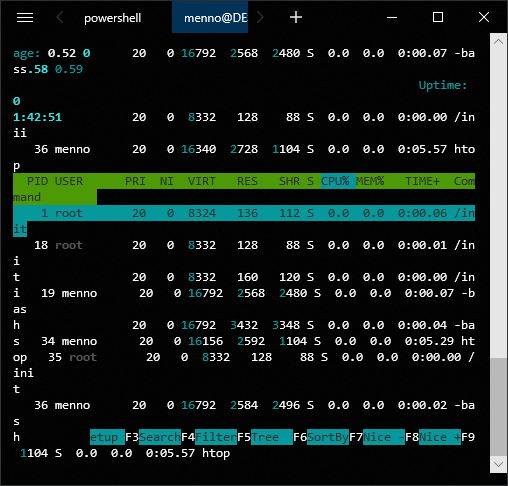Click the TIME+ column header

point(422,181)
